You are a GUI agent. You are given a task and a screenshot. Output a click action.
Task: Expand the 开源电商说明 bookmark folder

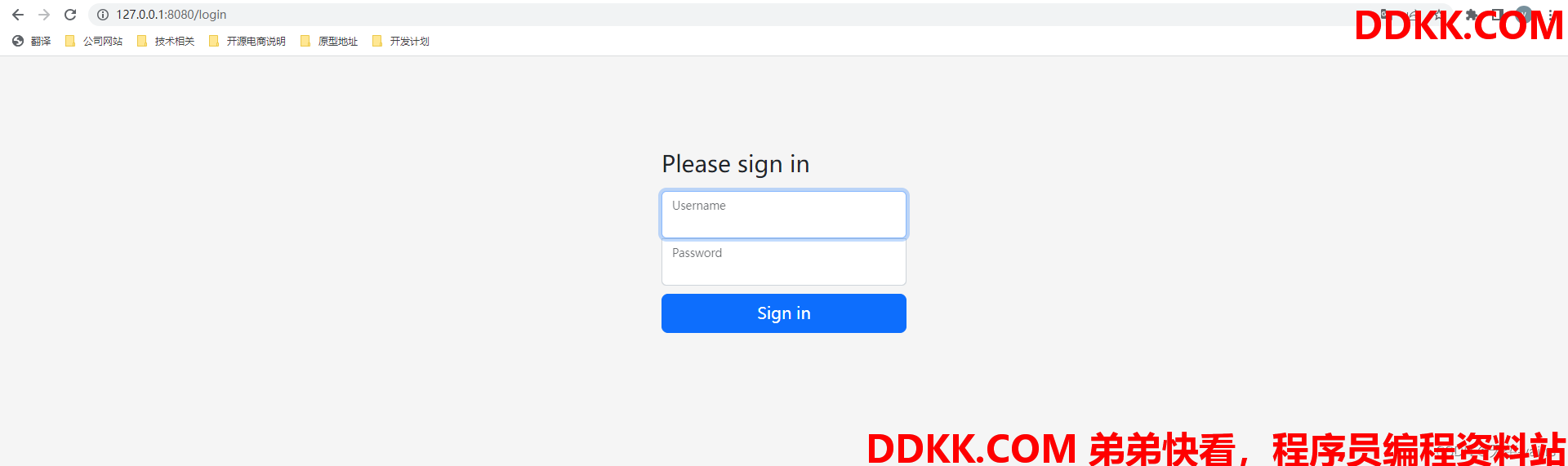coord(247,41)
